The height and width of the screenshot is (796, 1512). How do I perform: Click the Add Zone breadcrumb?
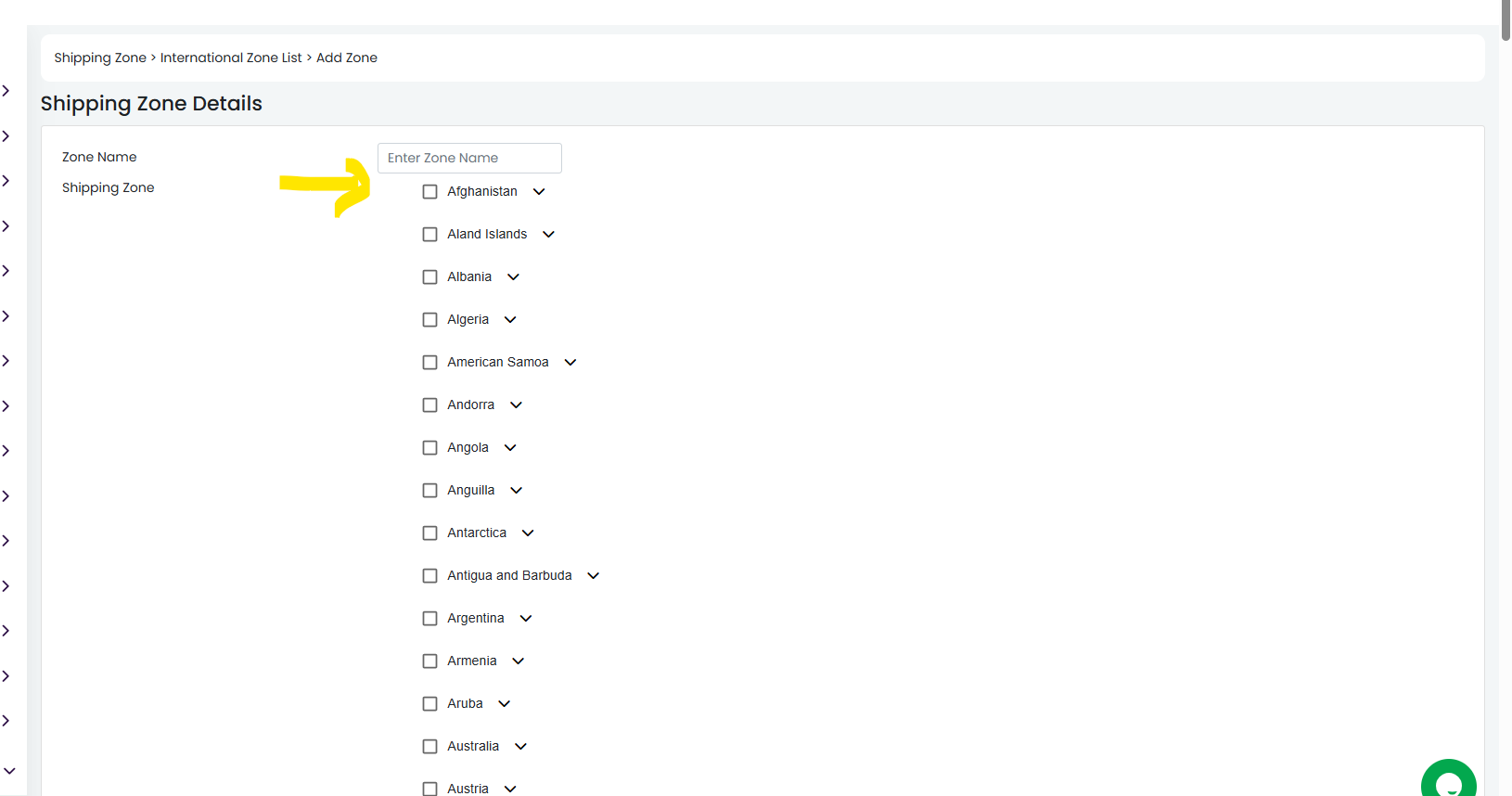pyautogui.click(x=347, y=58)
